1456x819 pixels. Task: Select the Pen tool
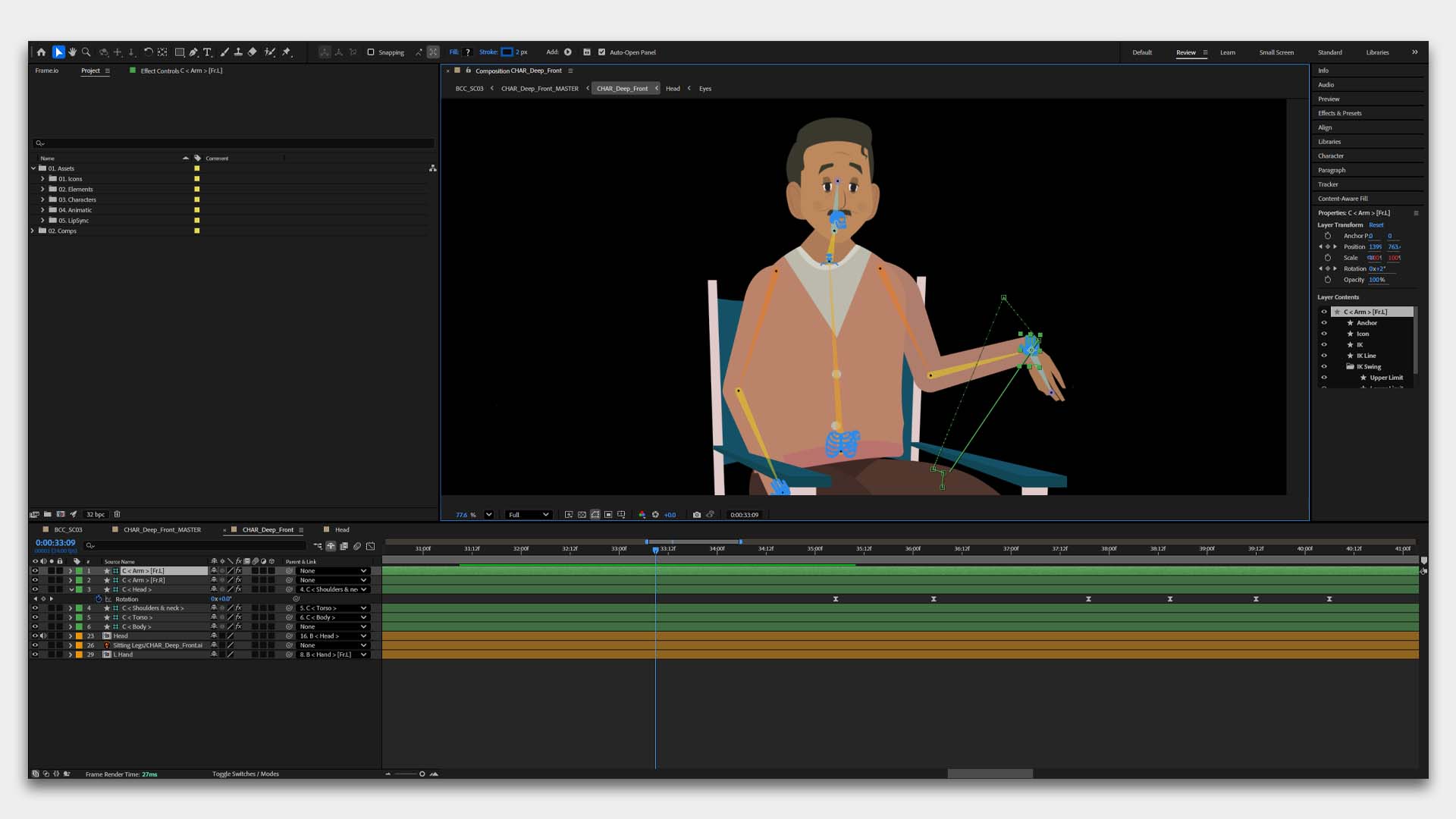(193, 52)
